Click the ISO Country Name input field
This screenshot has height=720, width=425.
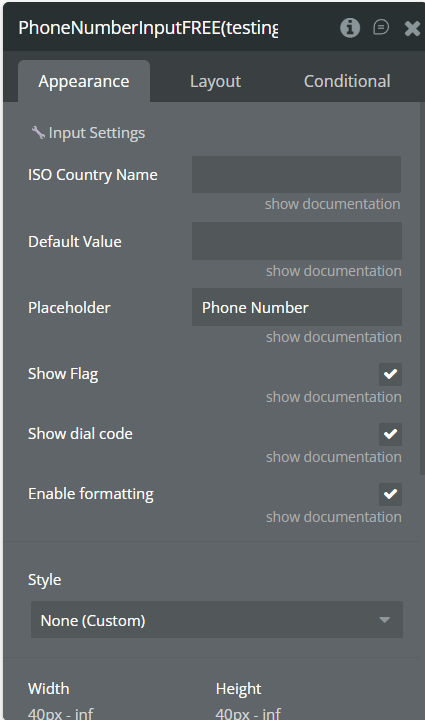(x=296, y=174)
